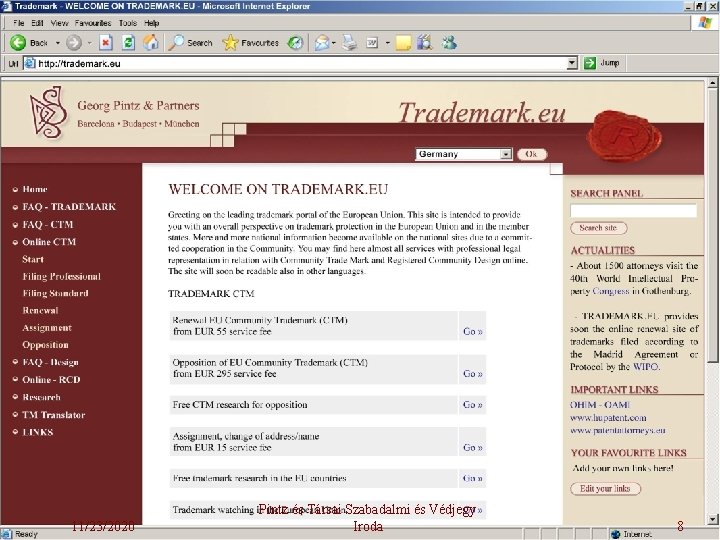Viewport: 720px width, 540px height.
Task: Click the Print icon
Action: point(350,43)
